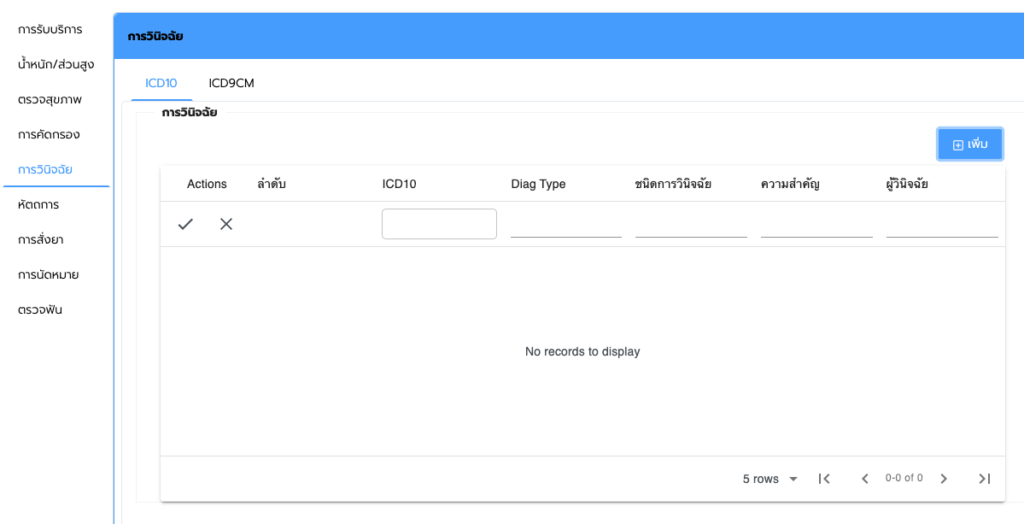Image resolution: width=1024 pixels, height=524 pixels.
Task: Click the ผู้วินิจฉัย field
Action: pos(941,225)
